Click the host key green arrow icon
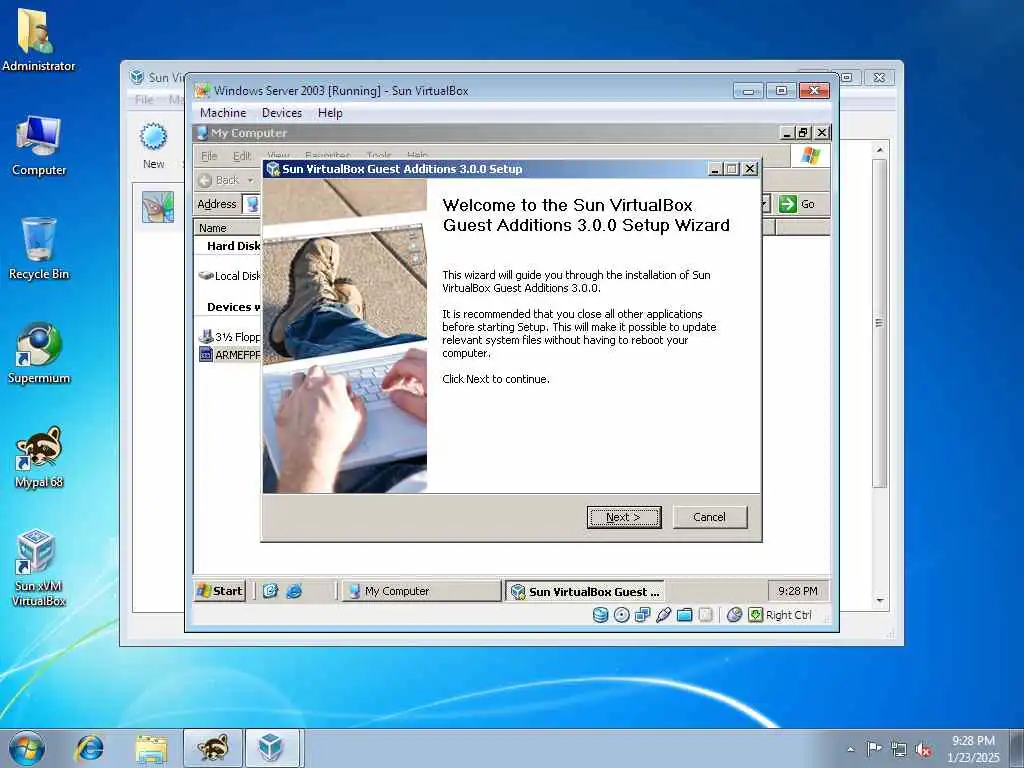This screenshot has width=1024, height=768. pyautogui.click(x=756, y=615)
